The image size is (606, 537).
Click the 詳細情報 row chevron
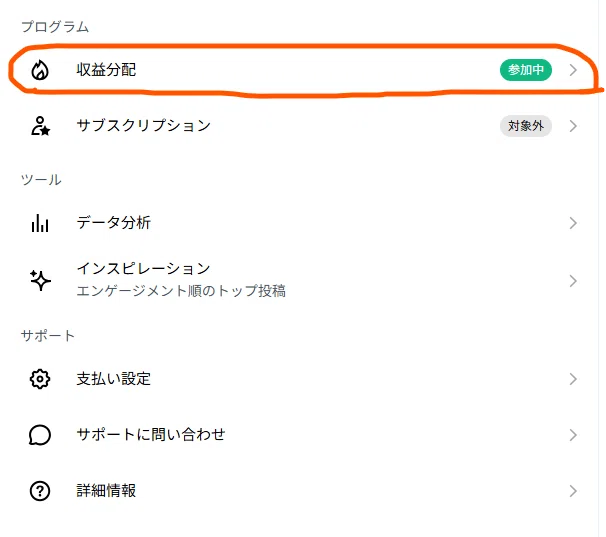click(x=573, y=491)
